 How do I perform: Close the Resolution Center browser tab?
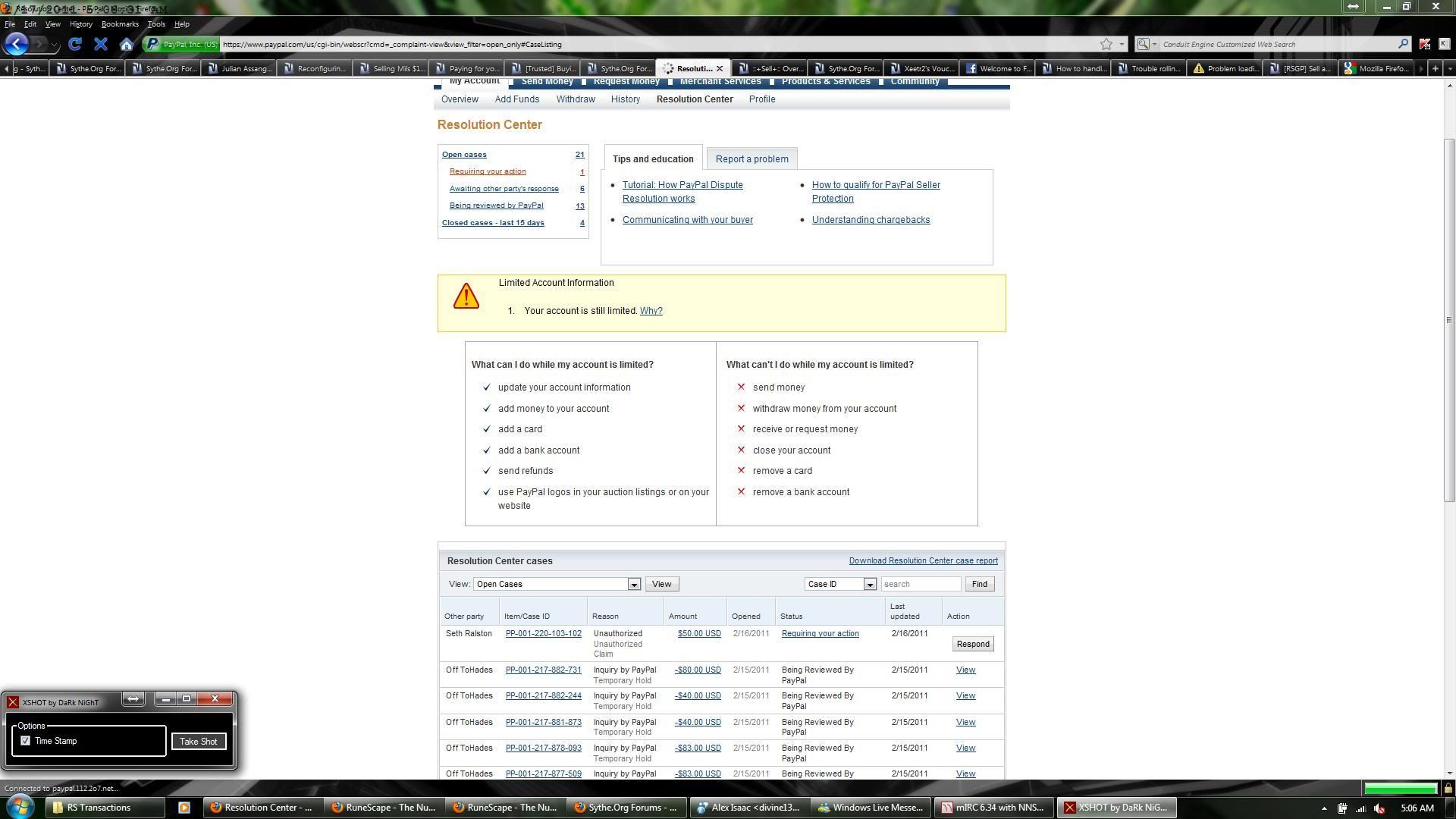(720, 68)
